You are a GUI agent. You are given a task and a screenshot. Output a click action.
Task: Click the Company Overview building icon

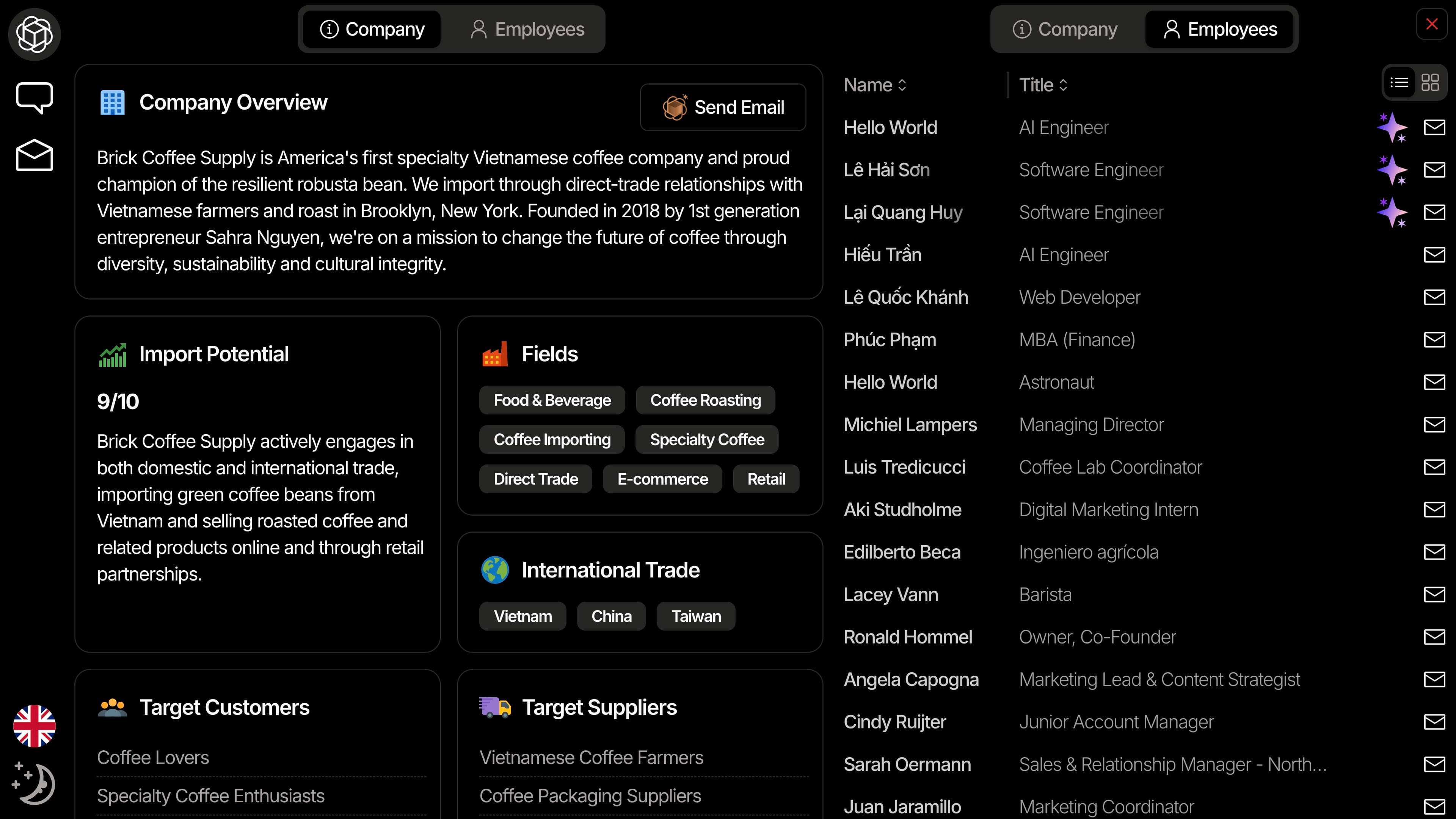click(112, 103)
